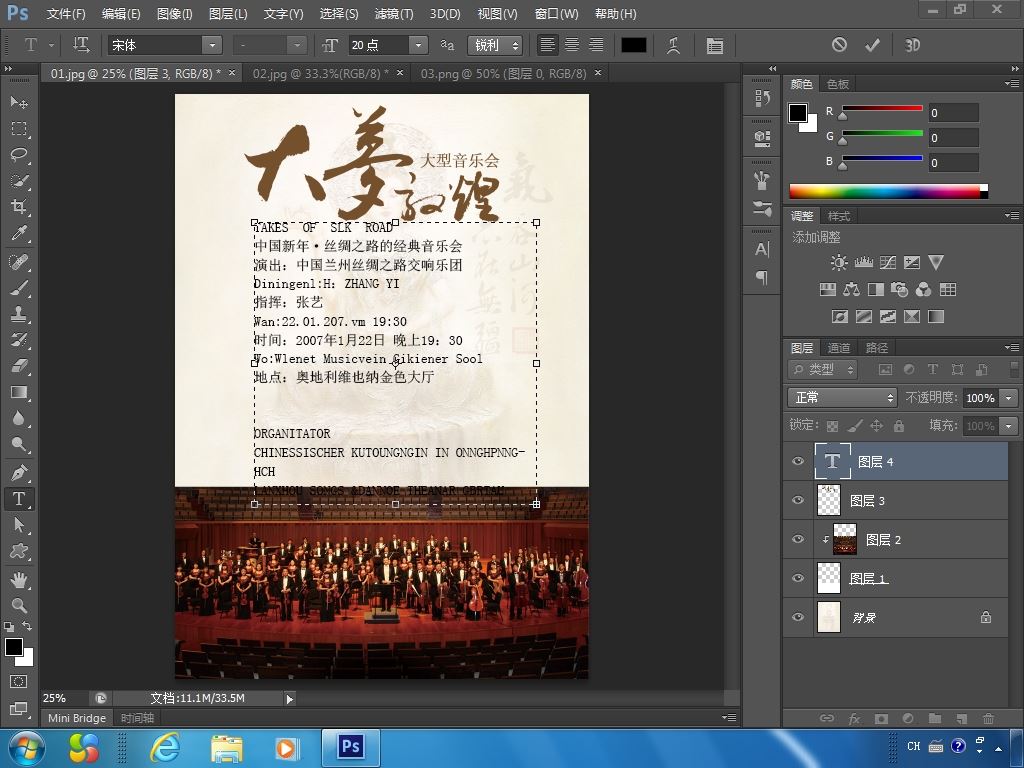Screen dimensions: 1024x768
Task: Select the Dodge tool
Action: pos(19,445)
